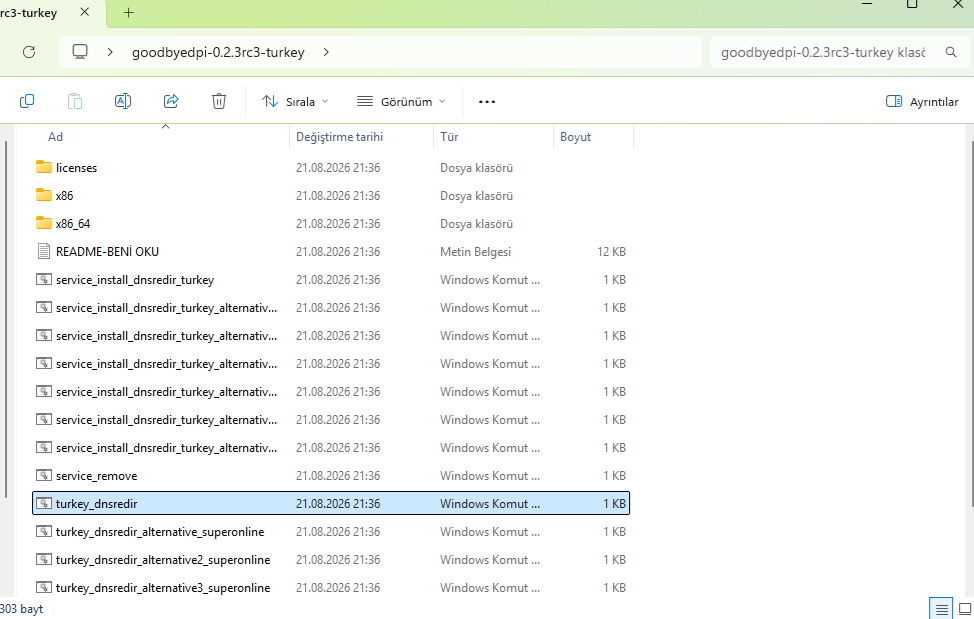Switch to details list view in the status bar
The width and height of the screenshot is (974, 619).
click(942, 609)
